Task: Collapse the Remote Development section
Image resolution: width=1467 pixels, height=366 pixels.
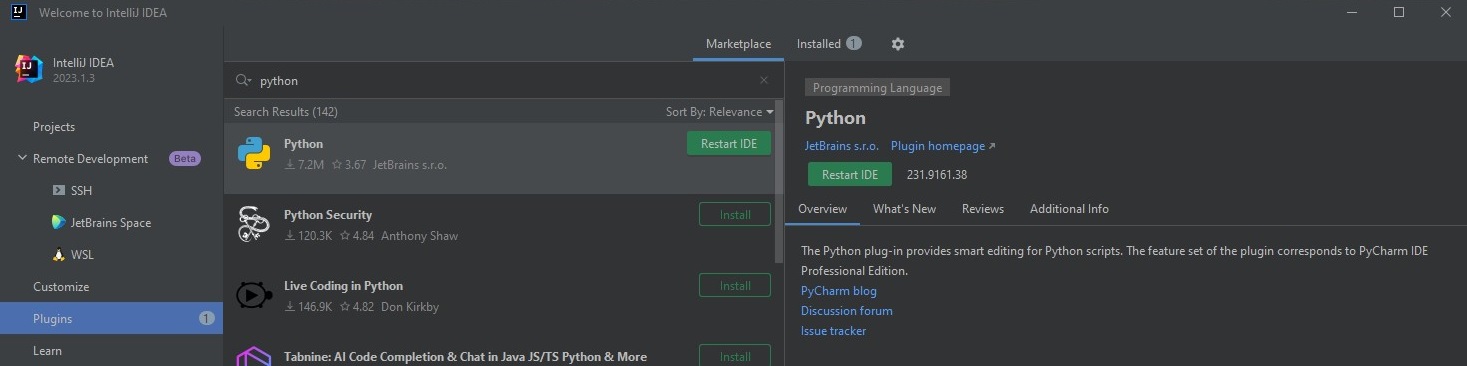Action: click(22, 158)
